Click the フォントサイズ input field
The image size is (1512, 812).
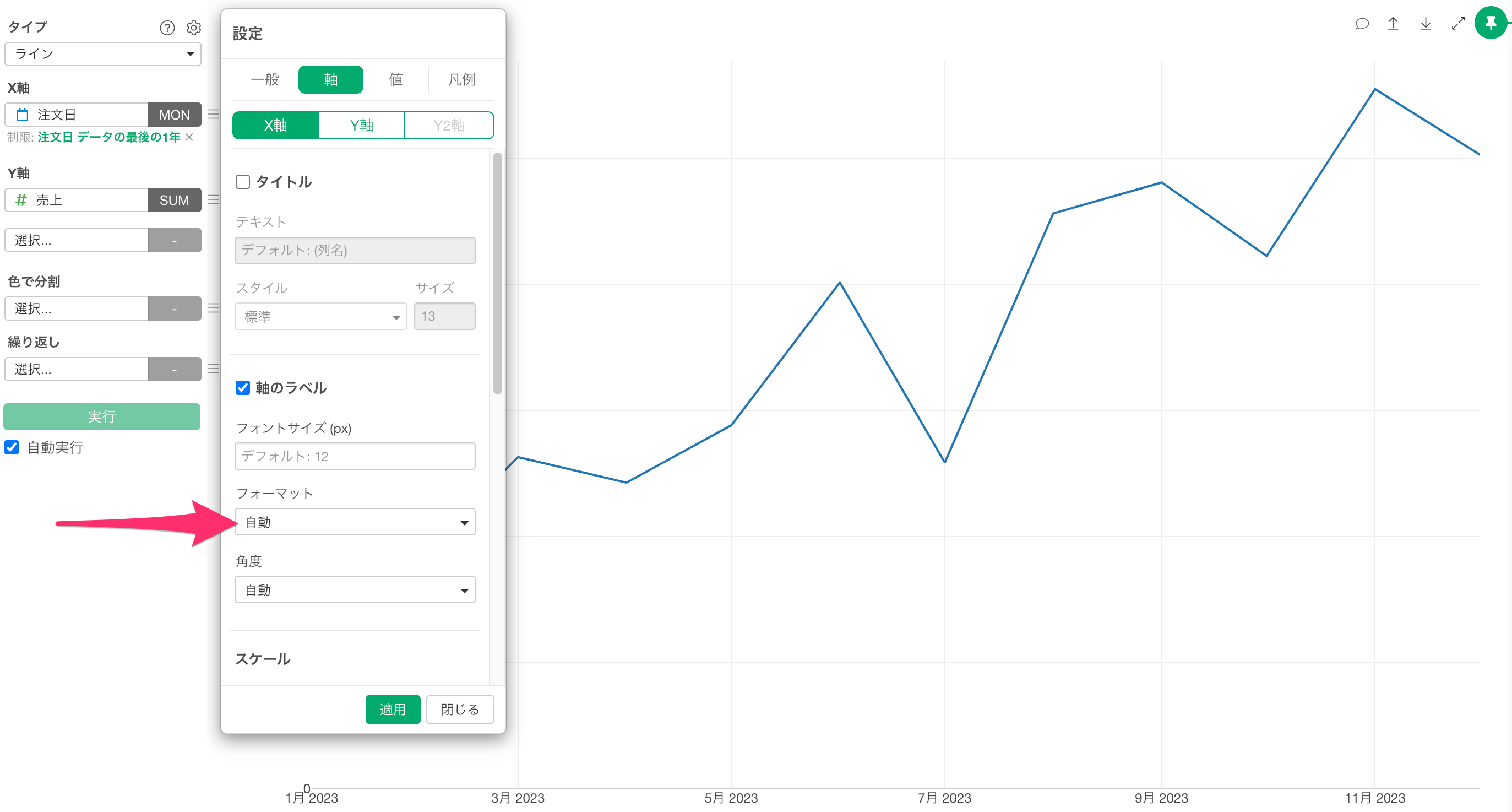(355, 456)
